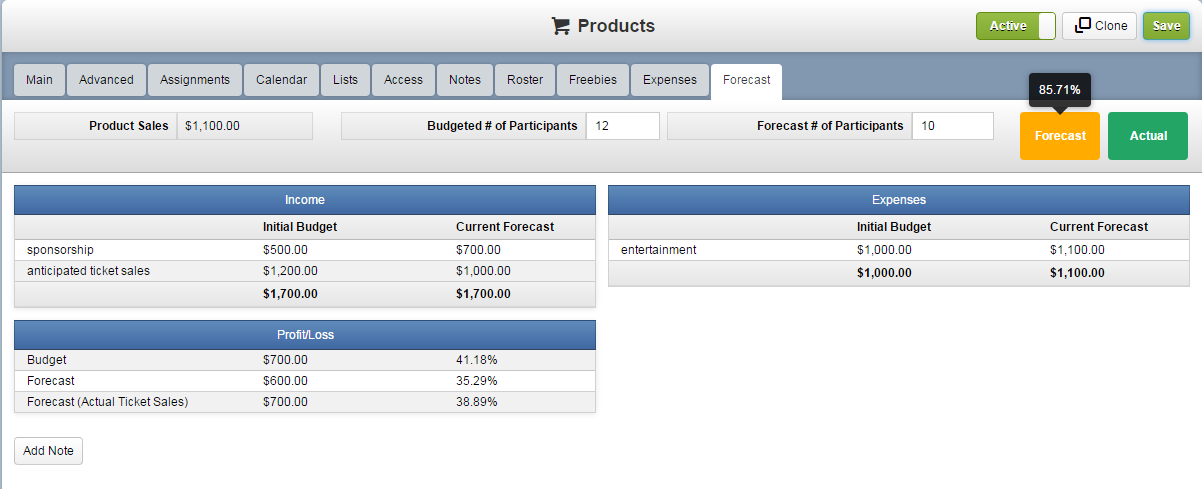This screenshot has height=489, width=1202.
Task: Open the Roster tab
Action: [525, 80]
